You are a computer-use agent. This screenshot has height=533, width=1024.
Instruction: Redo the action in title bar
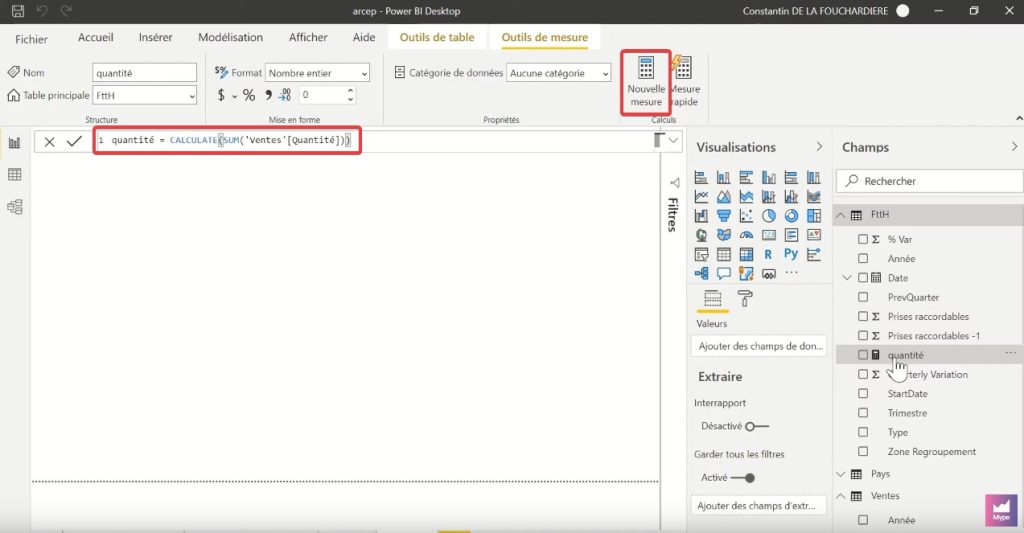click(65, 10)
